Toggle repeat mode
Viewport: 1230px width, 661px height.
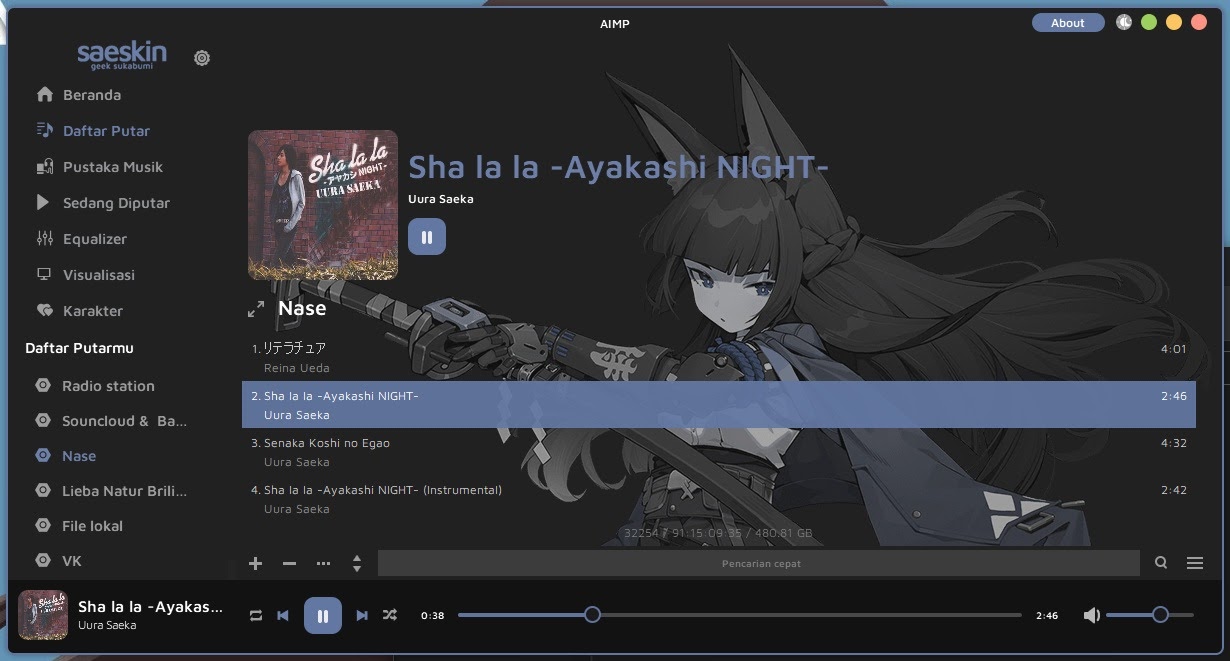tap(256, 616)
